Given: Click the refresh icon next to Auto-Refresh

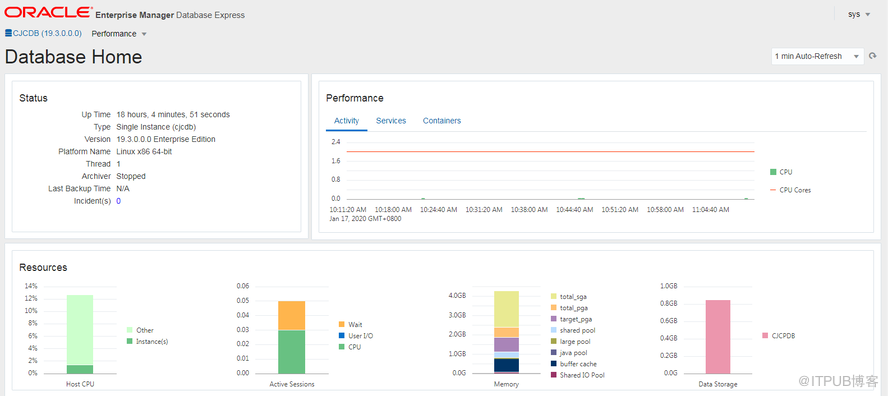Looking at the screenshot, I should point(873,56).
